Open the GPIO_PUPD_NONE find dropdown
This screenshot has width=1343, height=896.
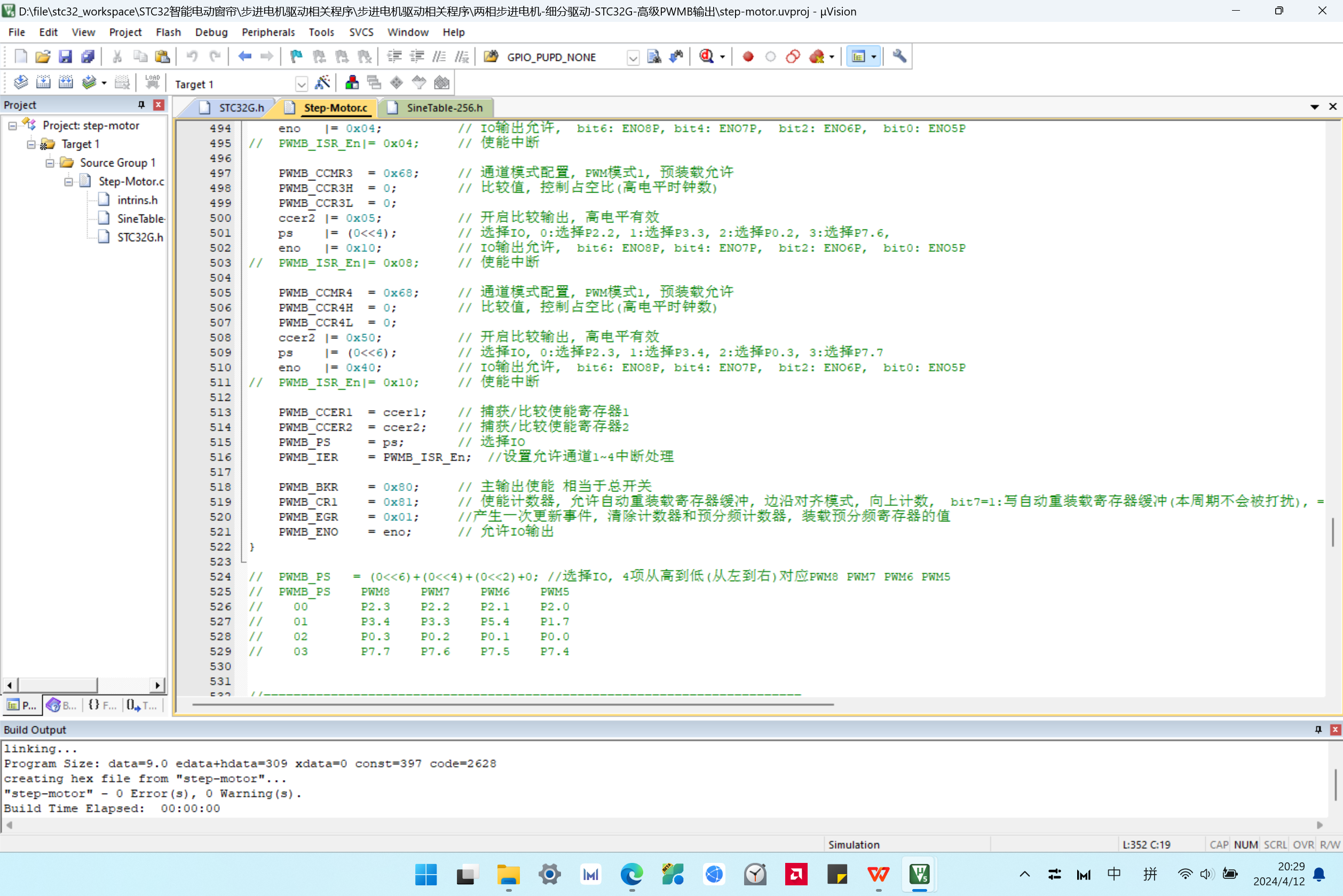click(633, 58)
